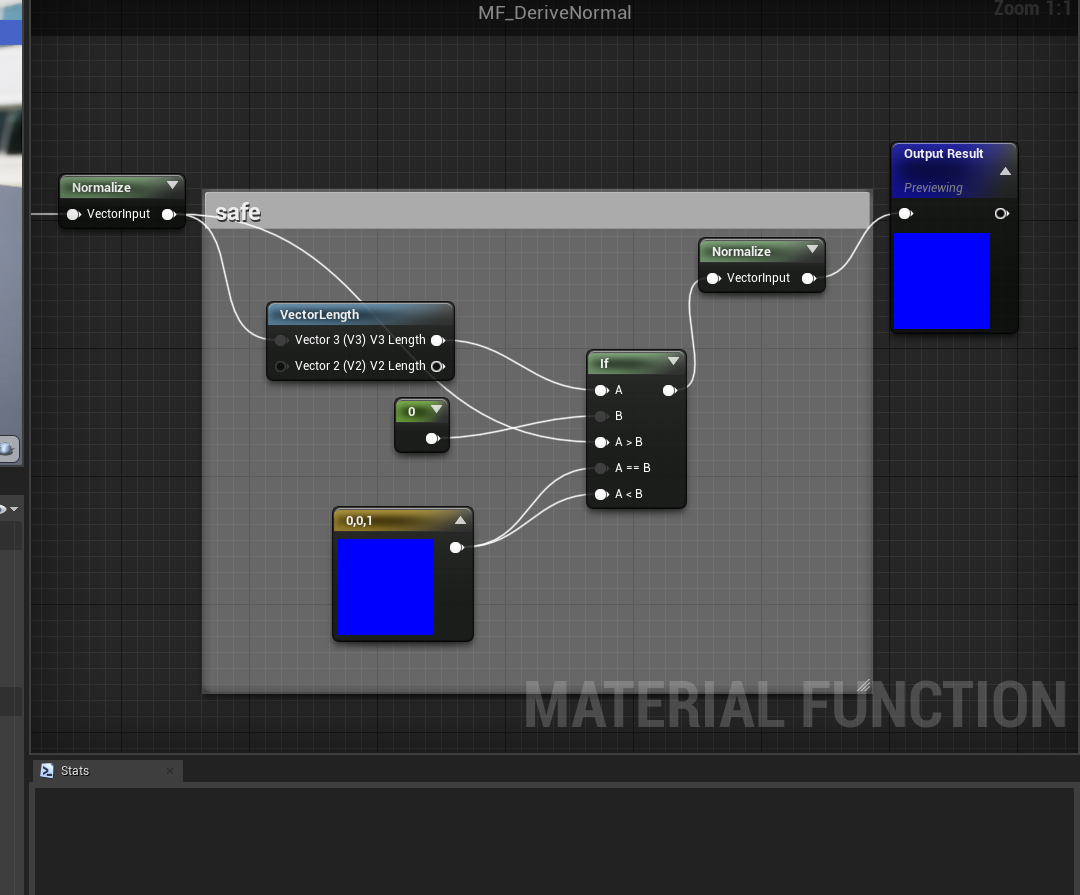
Task: Switch to the Stats tab
Action: tap(75, 771)
